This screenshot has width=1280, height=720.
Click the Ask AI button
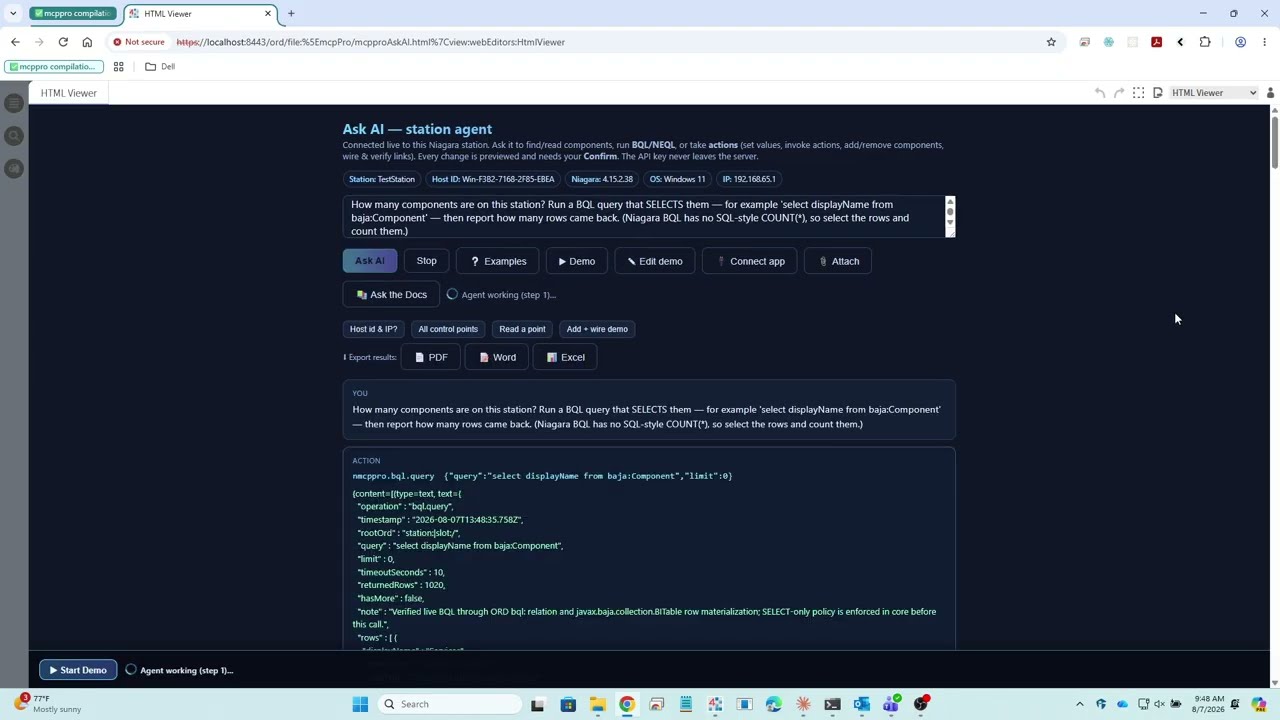pyautogui.click(x=369, y=261)
